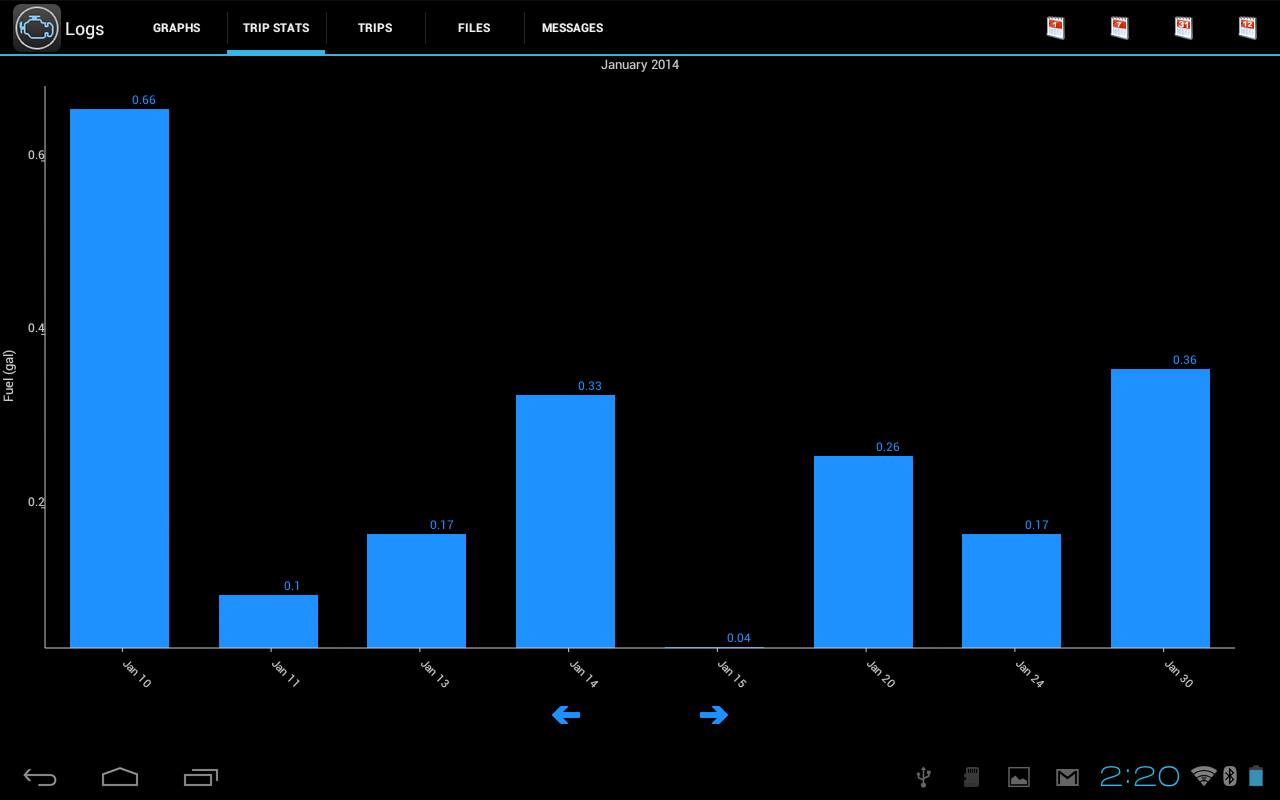The width and height of the screenshot is (1280, 800).
Task: Open the Files tab
Action: 474,28
